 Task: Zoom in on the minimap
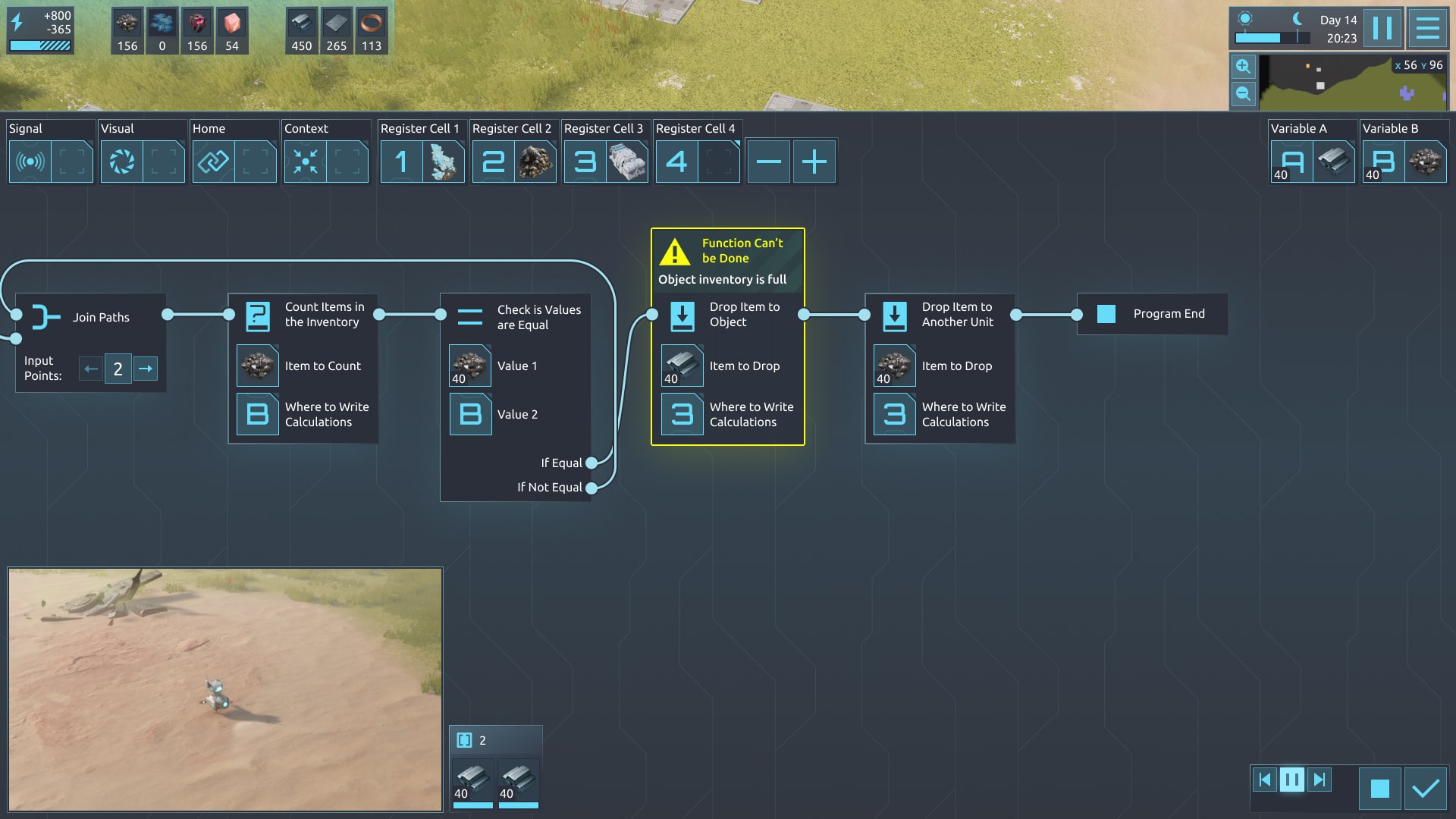point(1243,67)
